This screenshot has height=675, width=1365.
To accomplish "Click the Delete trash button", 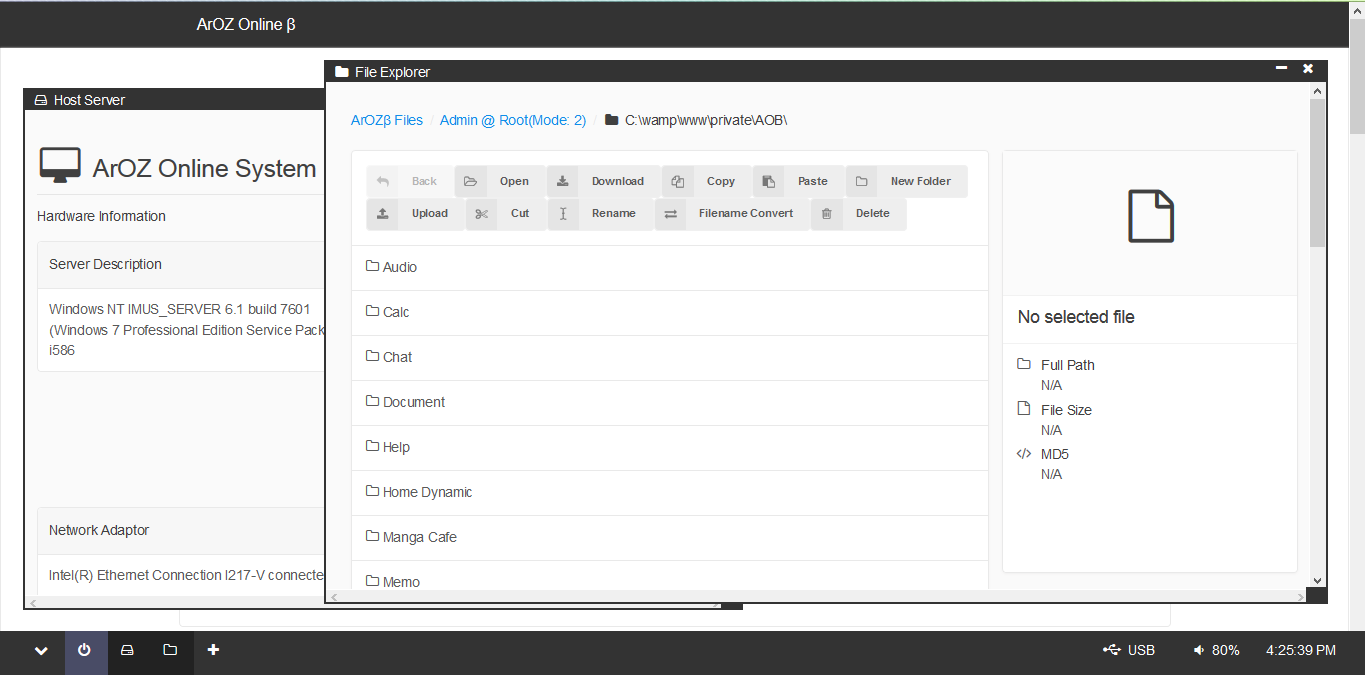I will [858, 213].
